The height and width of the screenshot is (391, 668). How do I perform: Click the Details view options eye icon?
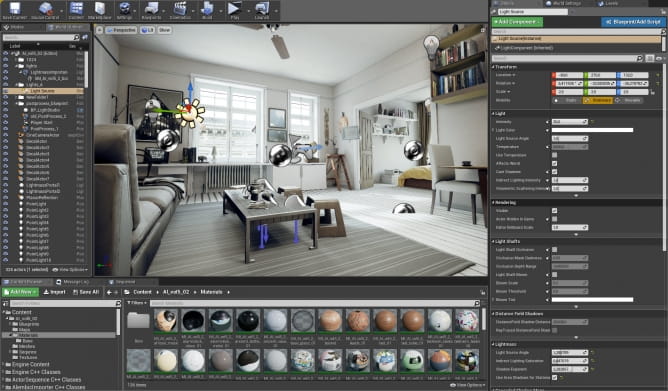[x=659, y=58]
